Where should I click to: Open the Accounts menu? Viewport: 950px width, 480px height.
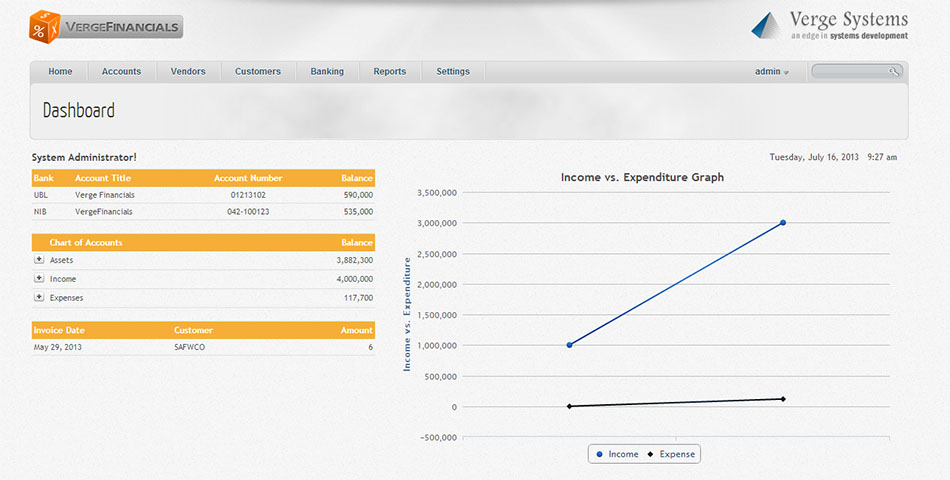point(121,72)
